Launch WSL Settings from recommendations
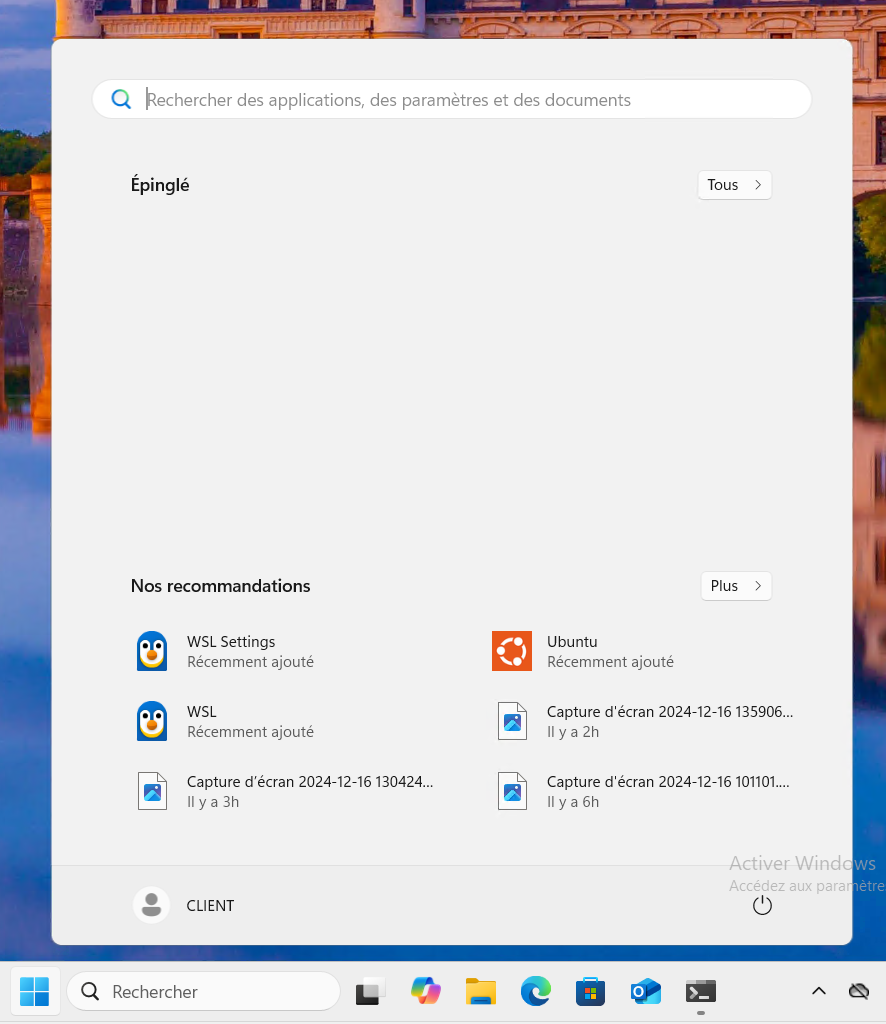The width and height of the screenshot is (886, 1024). [x=230, y=651]
